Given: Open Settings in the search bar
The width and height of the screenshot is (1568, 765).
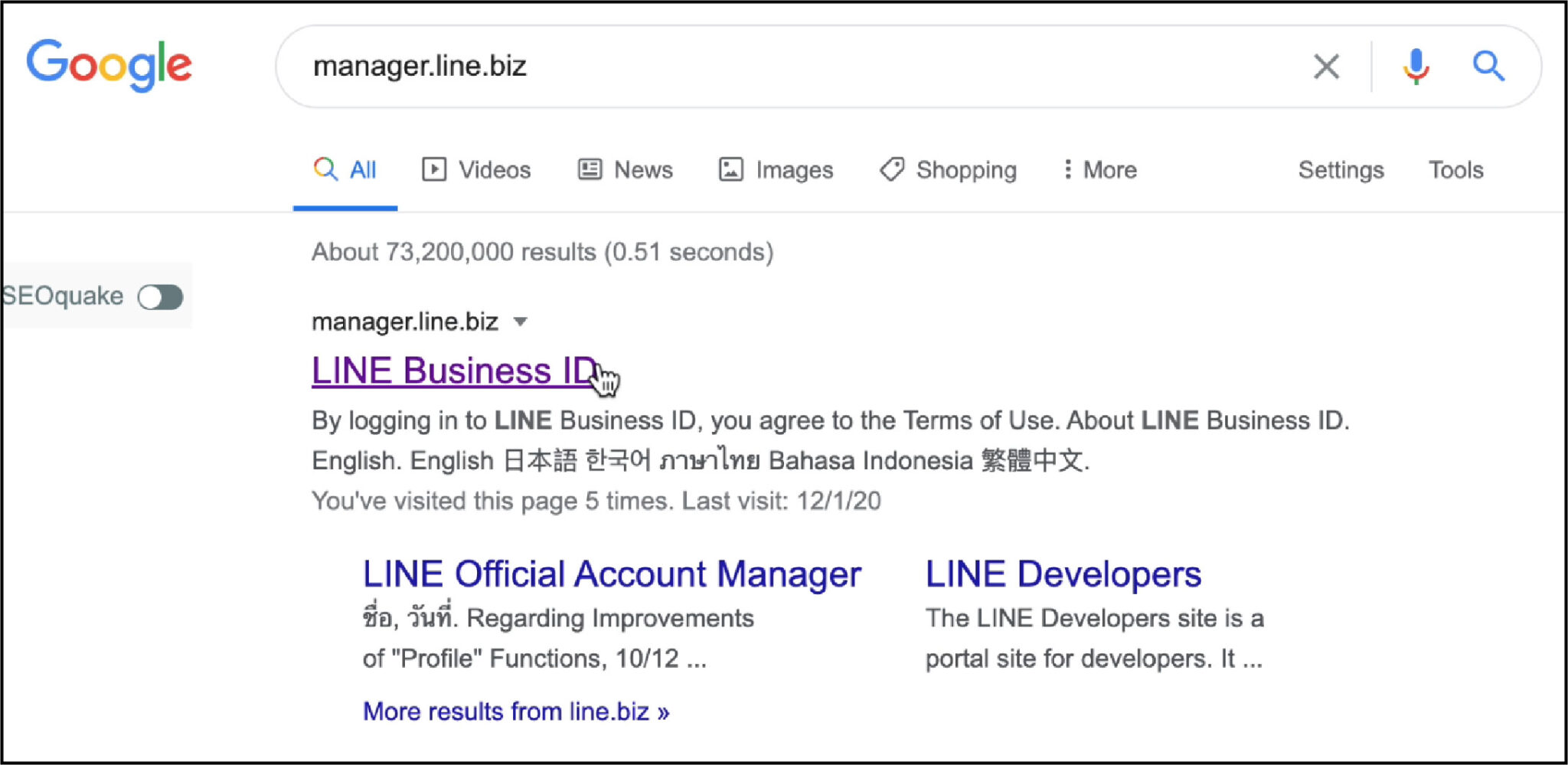Looking at the screenshot, I should (1341, 169).
